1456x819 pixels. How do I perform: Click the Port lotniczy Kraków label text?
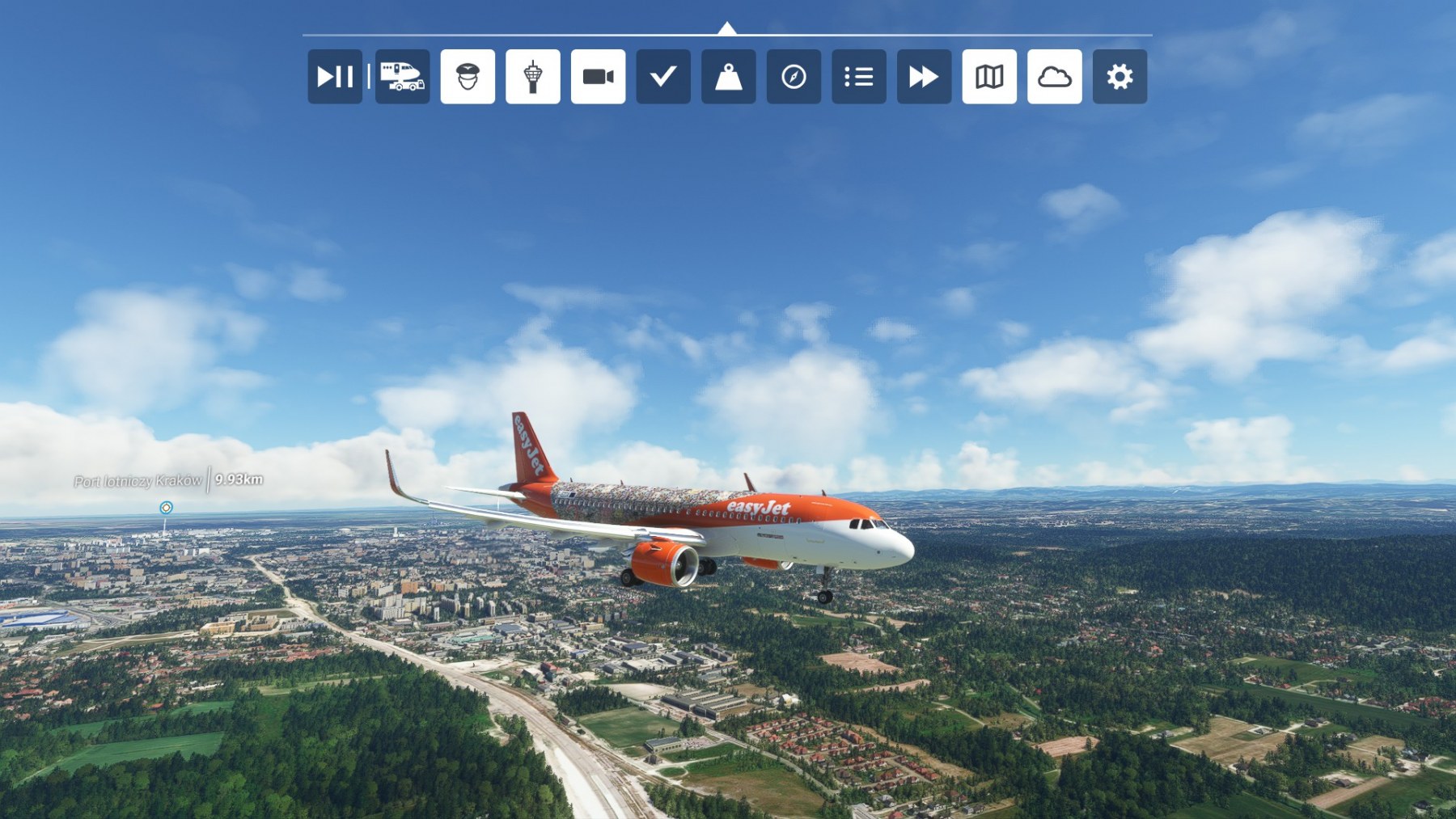pos(138,481)
